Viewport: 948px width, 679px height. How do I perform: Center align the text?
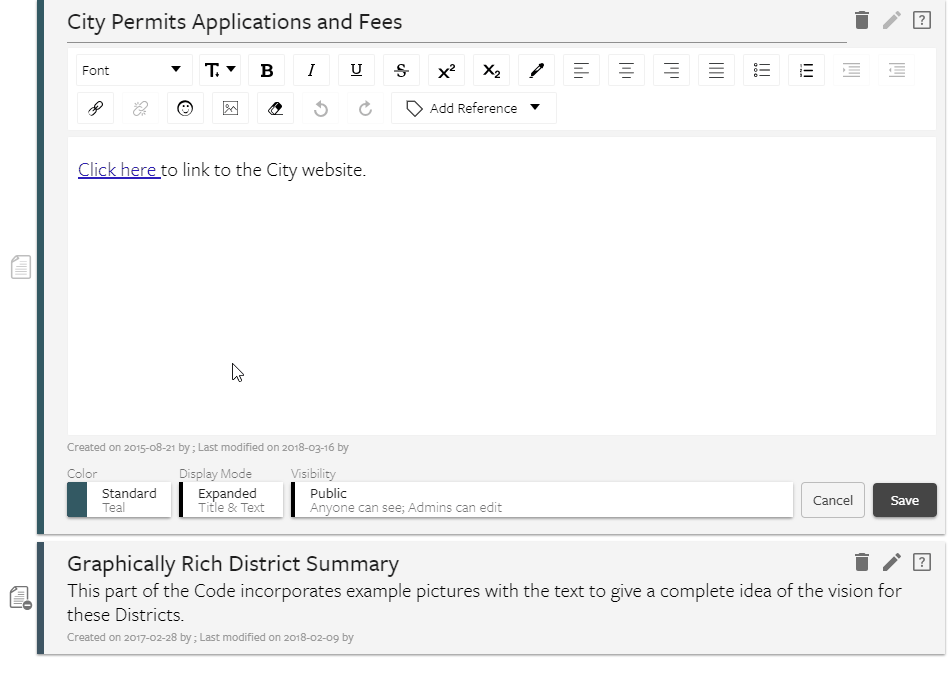(x=626, y=70)
